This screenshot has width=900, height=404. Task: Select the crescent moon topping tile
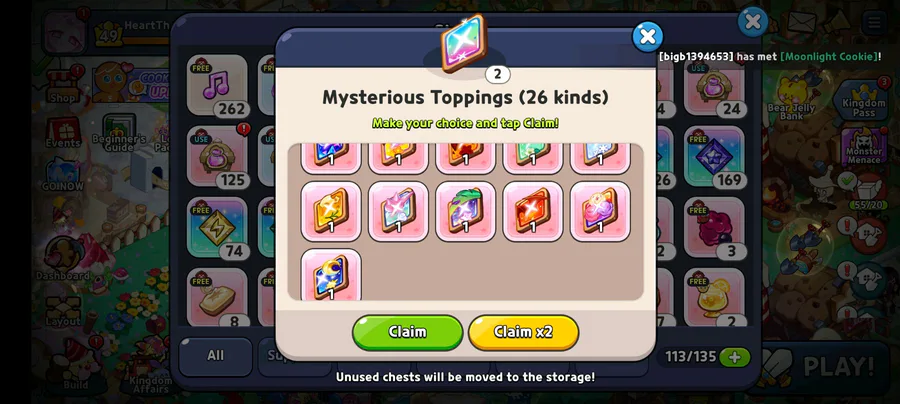tap(331, 275)
